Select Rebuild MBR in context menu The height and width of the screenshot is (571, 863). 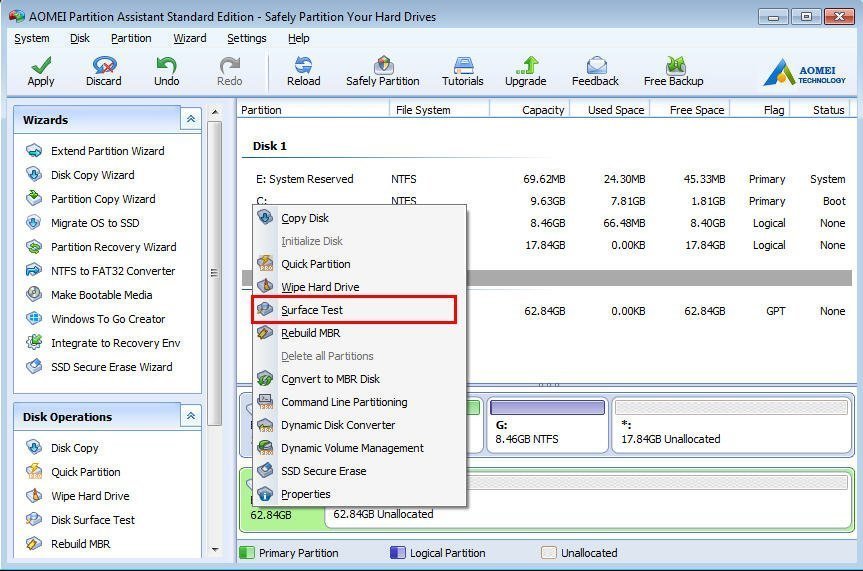click(x=359, y=333)
